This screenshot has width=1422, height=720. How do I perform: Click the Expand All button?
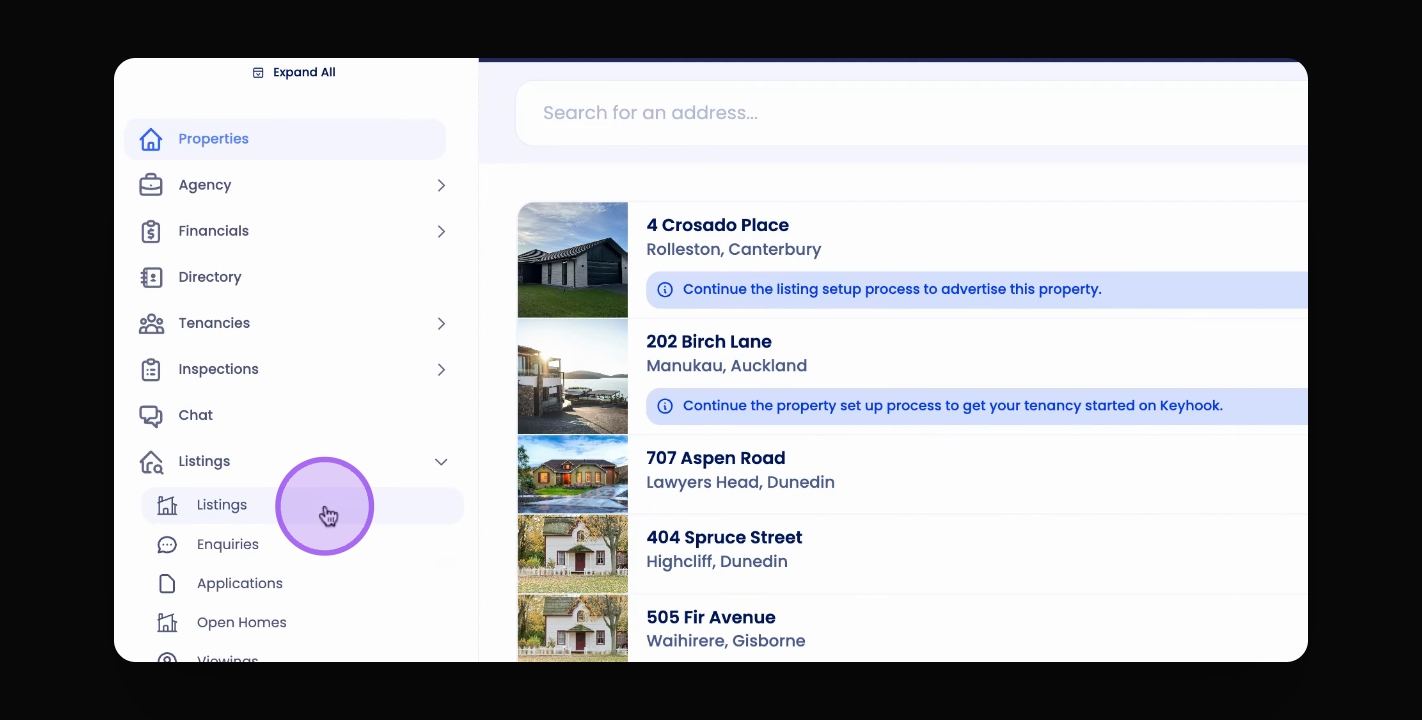tap(294, 73)
